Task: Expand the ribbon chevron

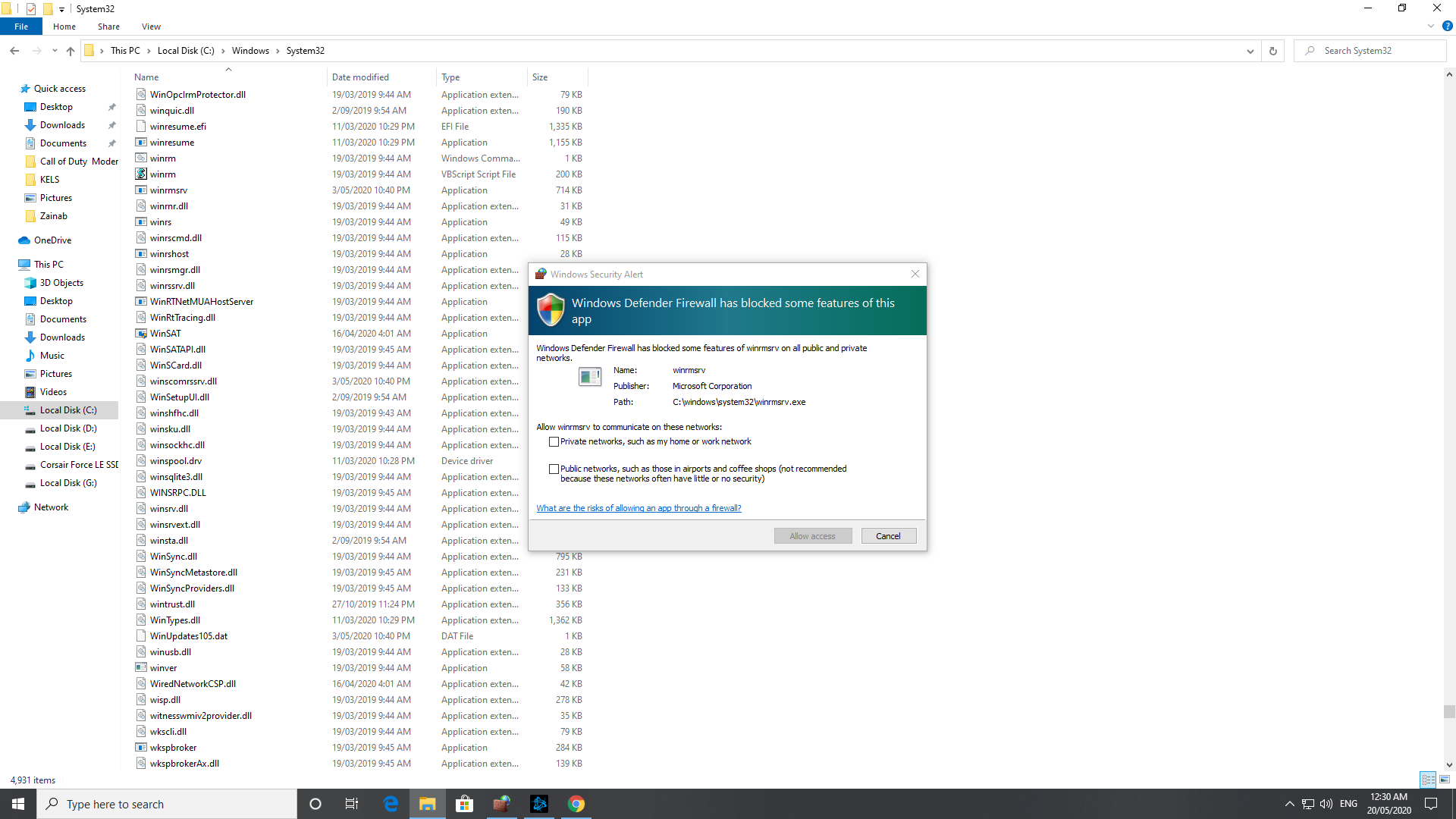Action: [1431, 26]
